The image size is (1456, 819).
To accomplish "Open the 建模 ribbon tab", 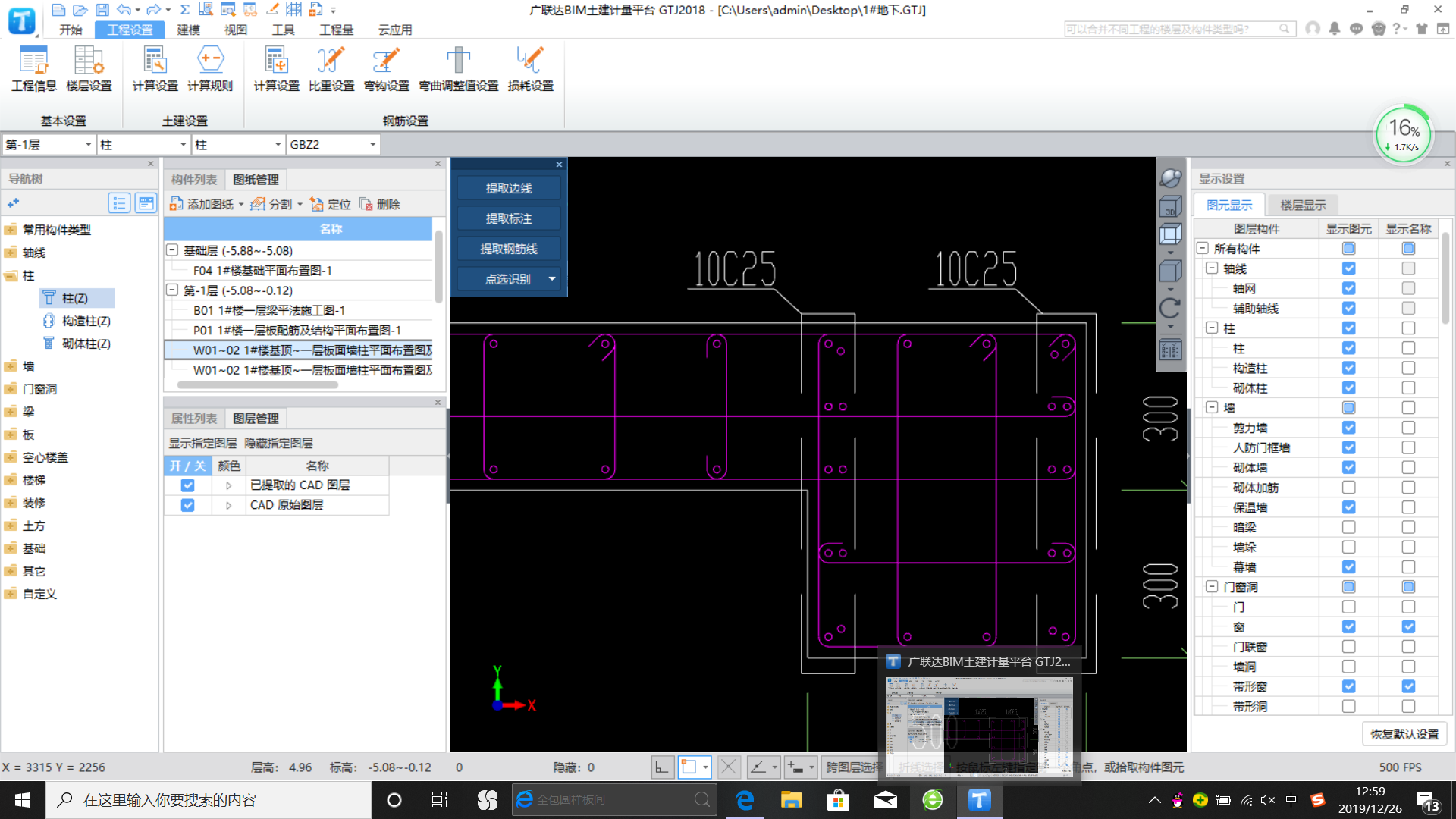I will click(188, 30).
